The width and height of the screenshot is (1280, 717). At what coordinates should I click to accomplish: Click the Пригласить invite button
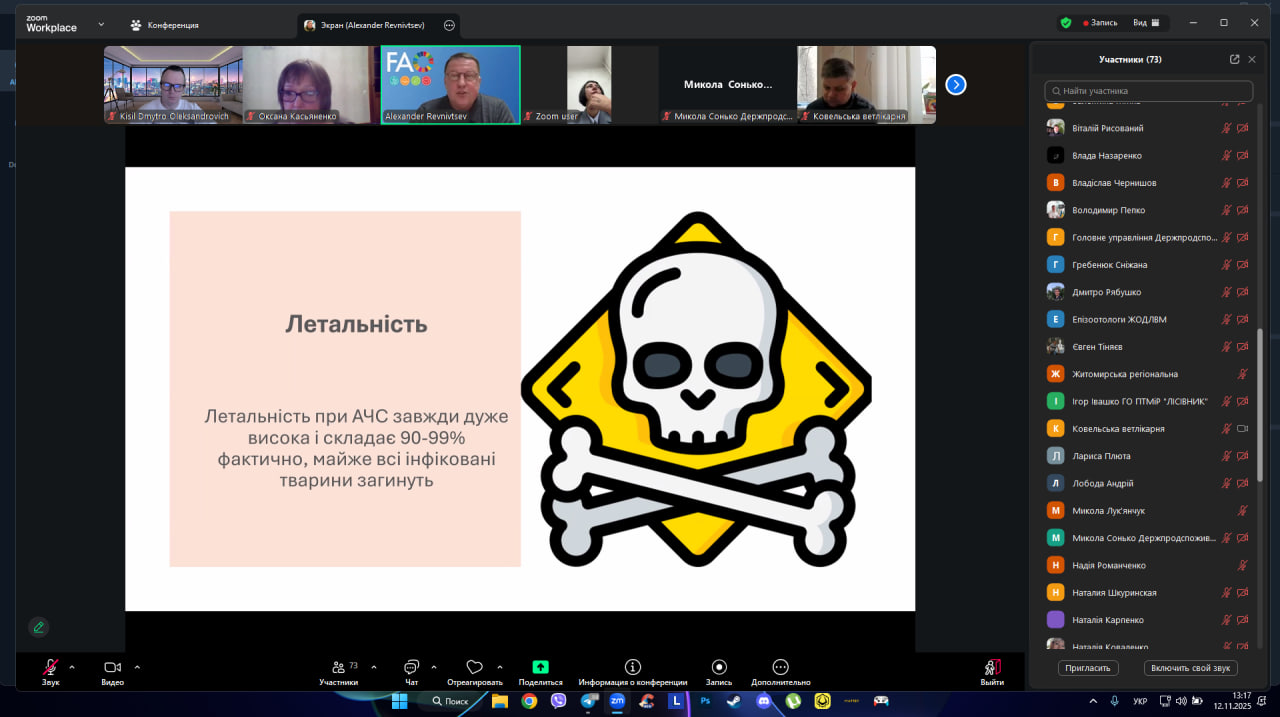1088,668
